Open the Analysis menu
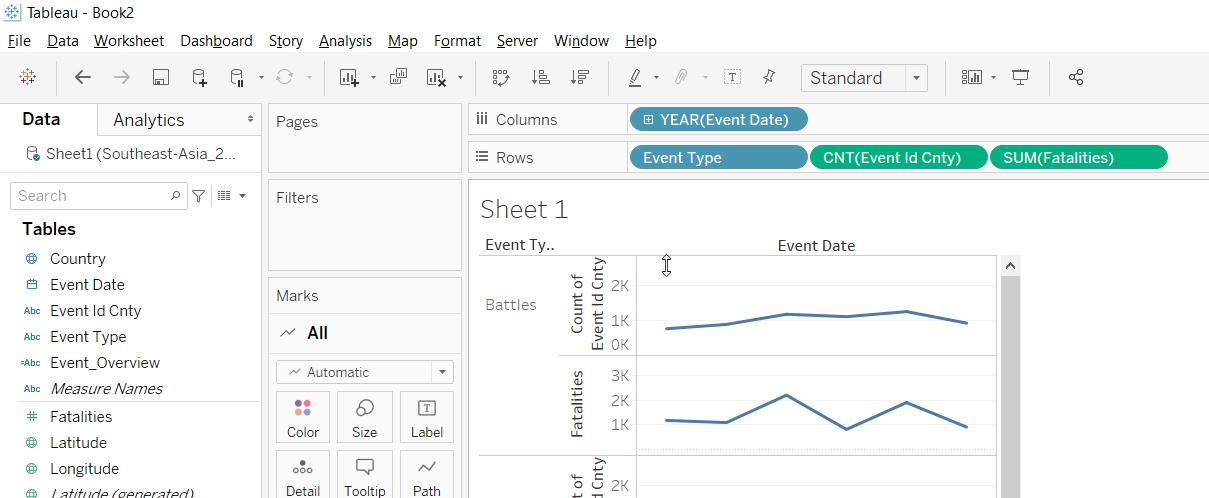 [x=345, y=41]
